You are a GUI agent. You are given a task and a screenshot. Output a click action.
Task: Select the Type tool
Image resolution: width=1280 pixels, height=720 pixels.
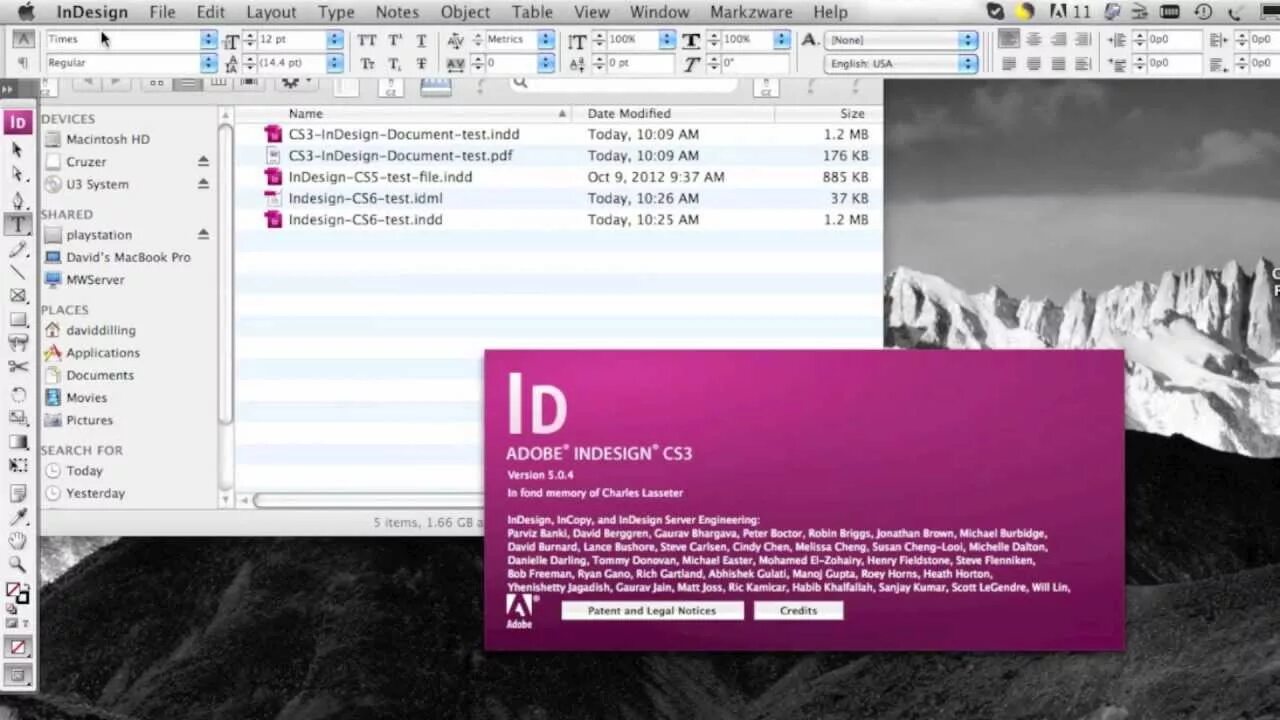tap(17, 224)
